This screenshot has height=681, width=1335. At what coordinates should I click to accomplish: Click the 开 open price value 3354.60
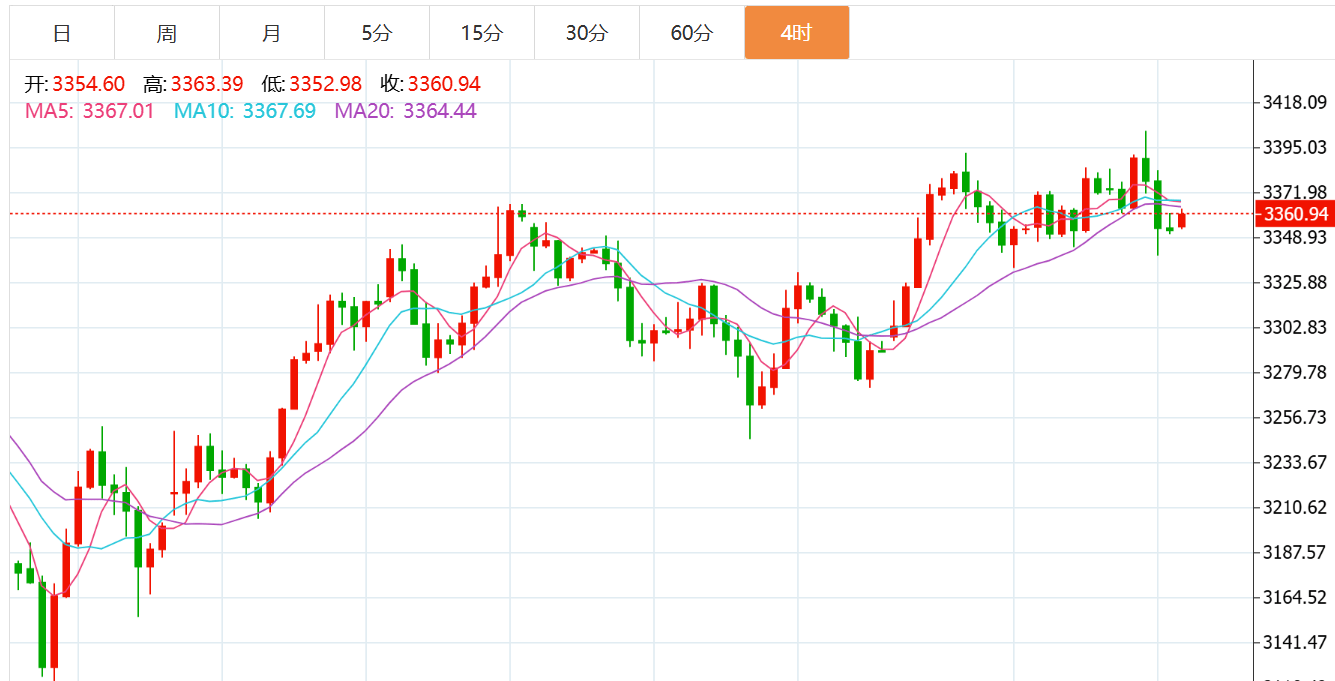(88, 85)
